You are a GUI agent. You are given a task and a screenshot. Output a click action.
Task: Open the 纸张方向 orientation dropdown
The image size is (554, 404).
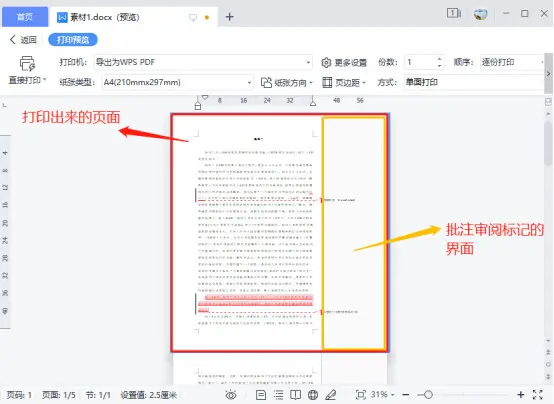(287, 82)
